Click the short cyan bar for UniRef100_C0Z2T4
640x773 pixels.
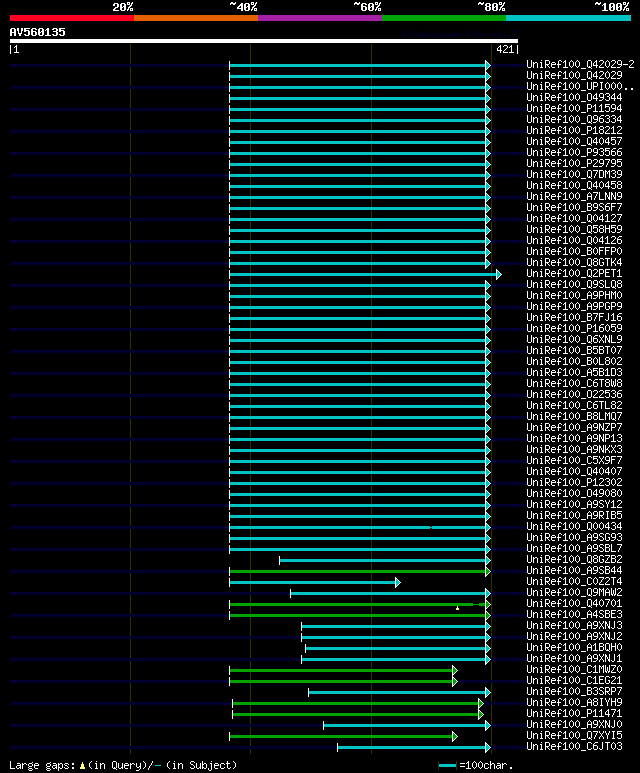(313, 582)
